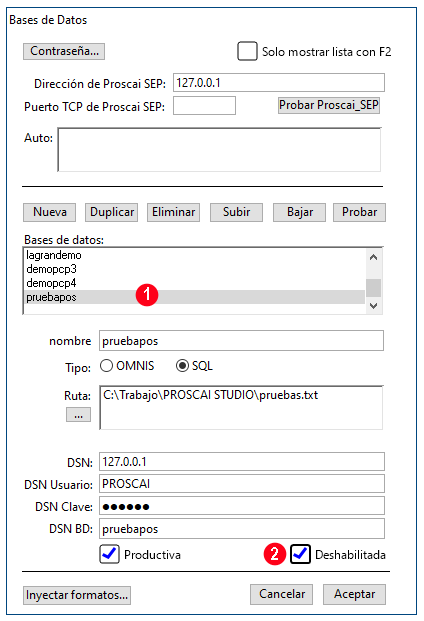The height and width of the screenshot is (621, 424).
Task: Select lagrandemo in the database list
Action: click(194, 255)
